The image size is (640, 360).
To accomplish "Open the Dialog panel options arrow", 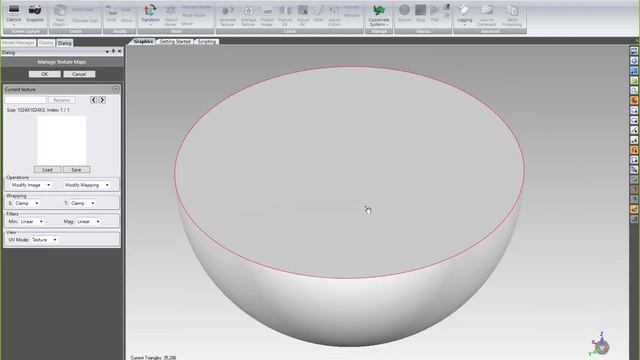I will 107,52.
